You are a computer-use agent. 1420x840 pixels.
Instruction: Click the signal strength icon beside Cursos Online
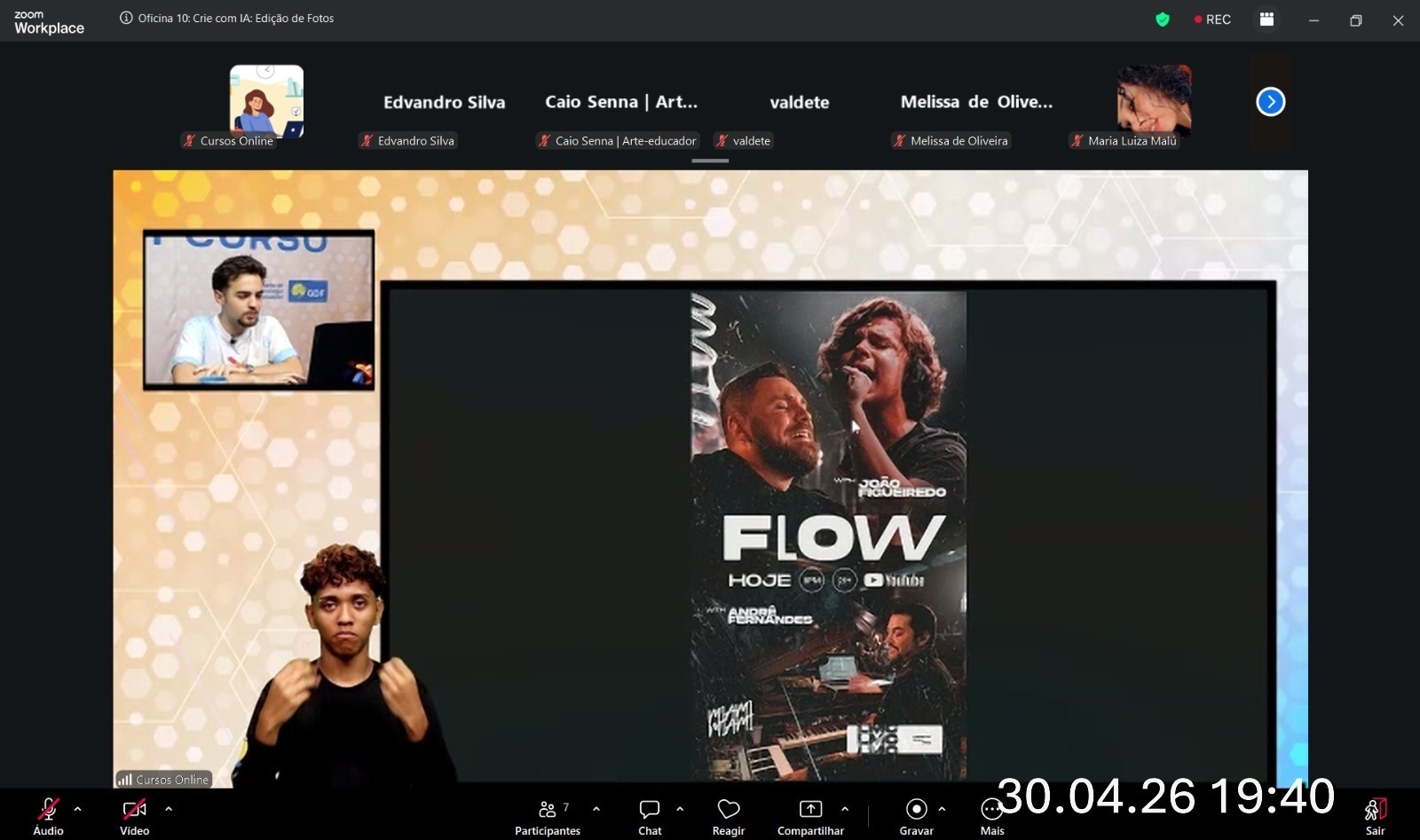pos(125,780)
